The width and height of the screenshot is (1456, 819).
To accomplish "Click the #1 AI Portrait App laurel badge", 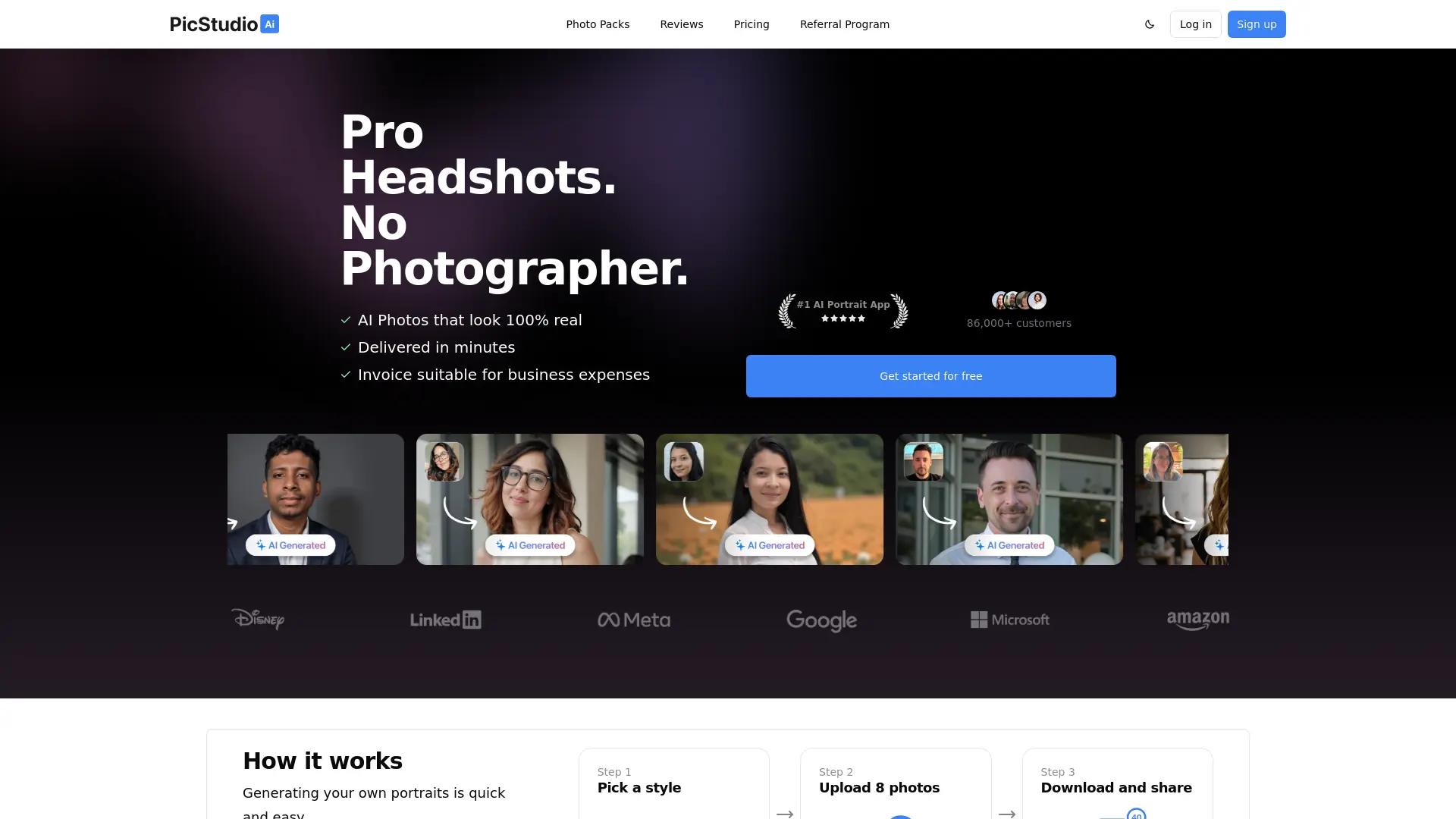I will [x=843, y=310].
